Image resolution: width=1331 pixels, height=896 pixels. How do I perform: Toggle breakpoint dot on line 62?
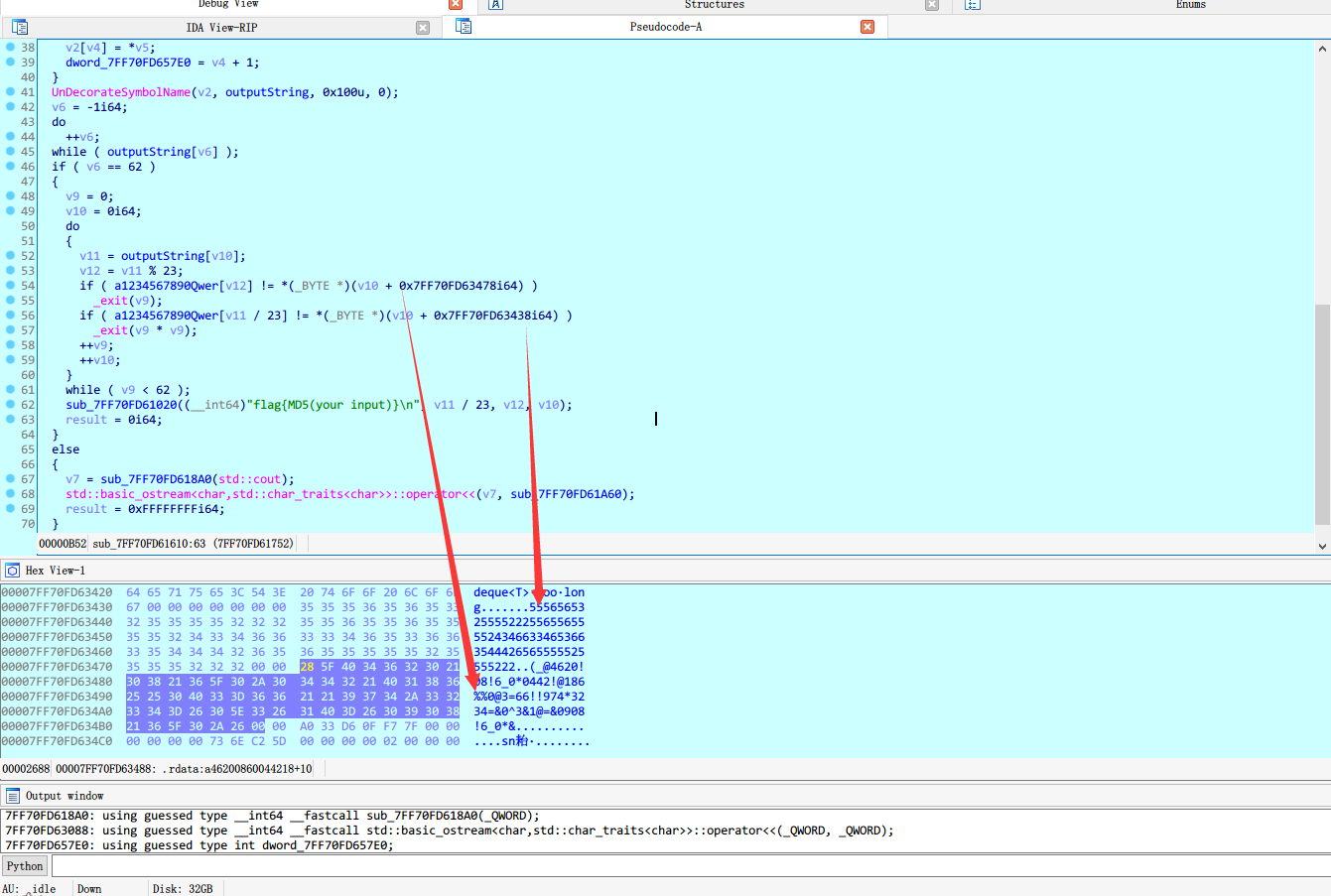coord(10,404)
